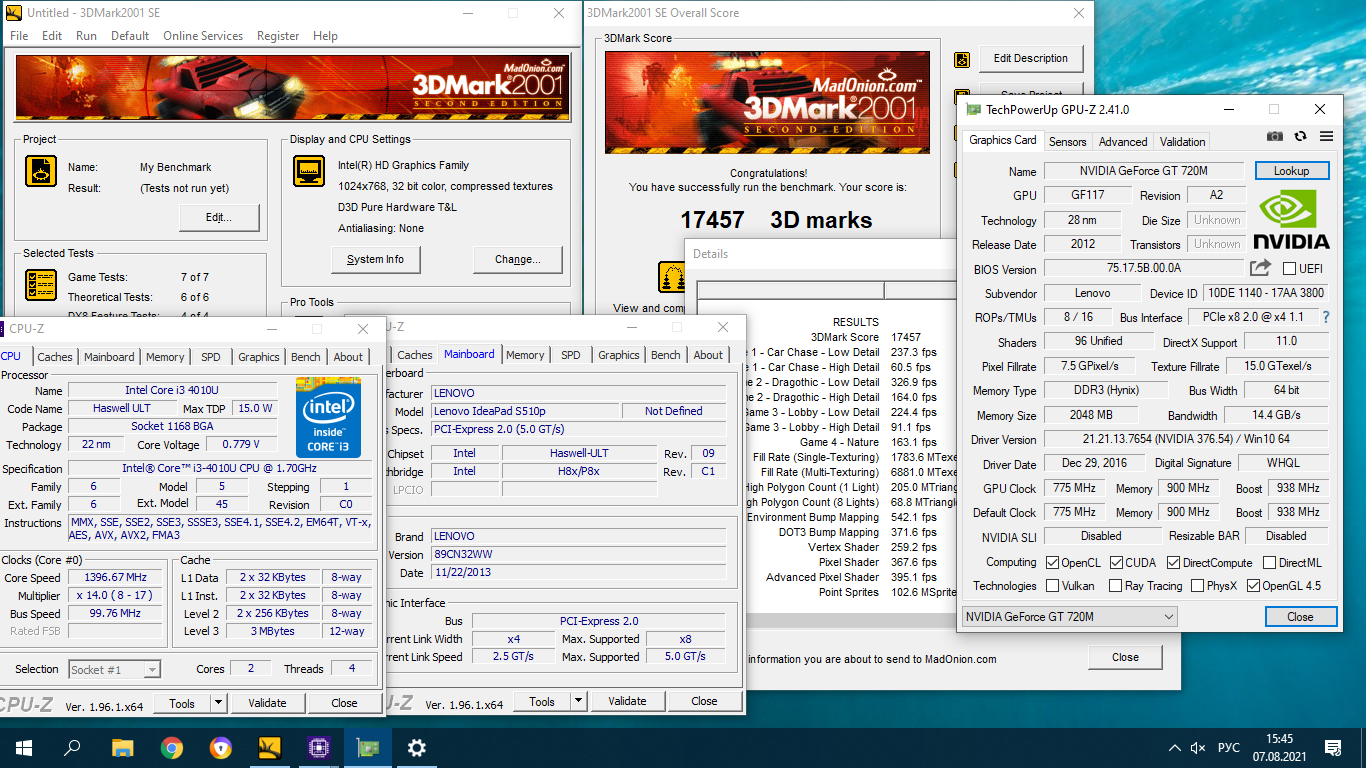Toggle the Vulkan checkbox
This screenshot has width=1366, height=768.
(1052, 586)
